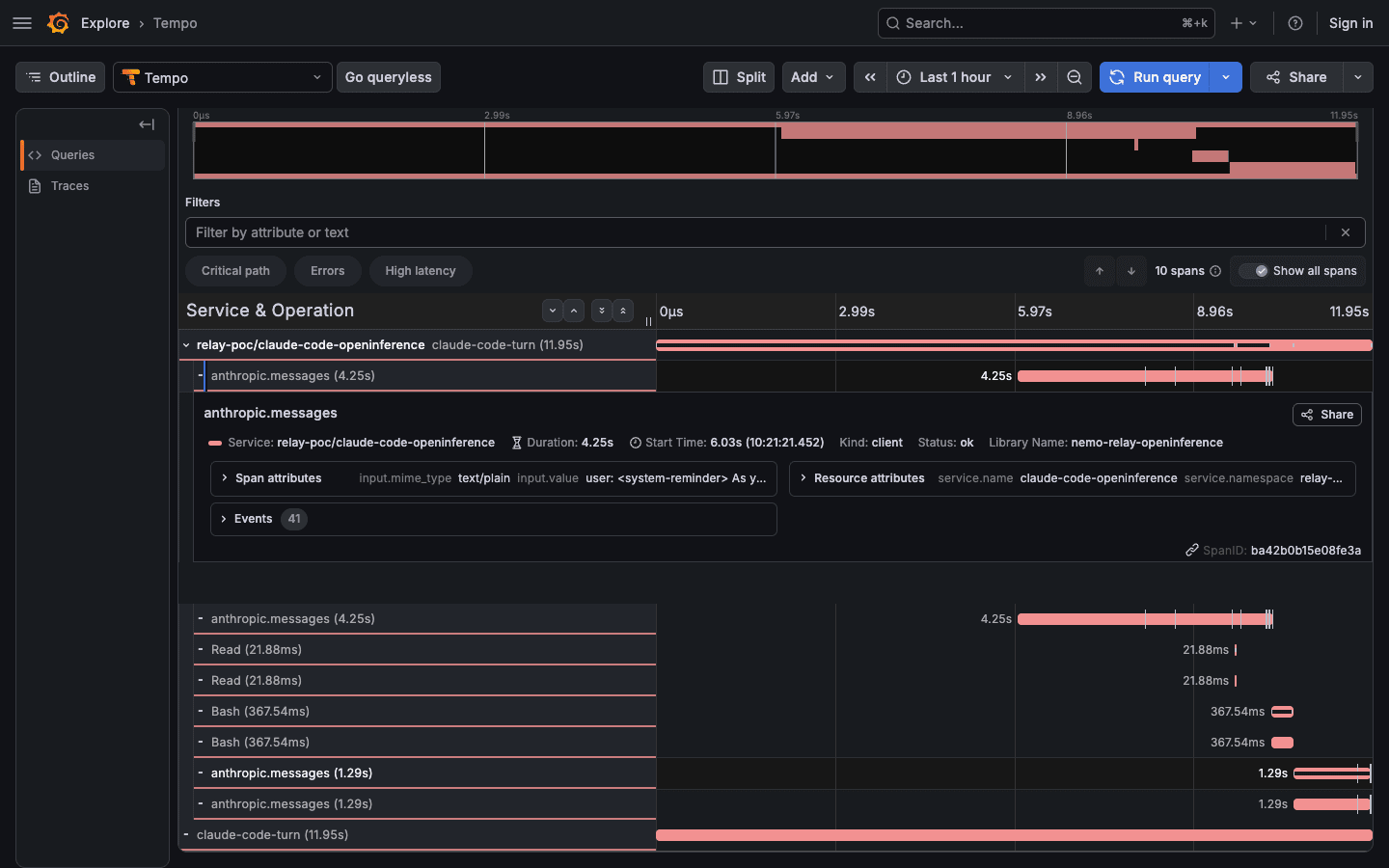Open the add new plus menu
This screenshot has width=1389, height=868.
[x=1243, y=23]
